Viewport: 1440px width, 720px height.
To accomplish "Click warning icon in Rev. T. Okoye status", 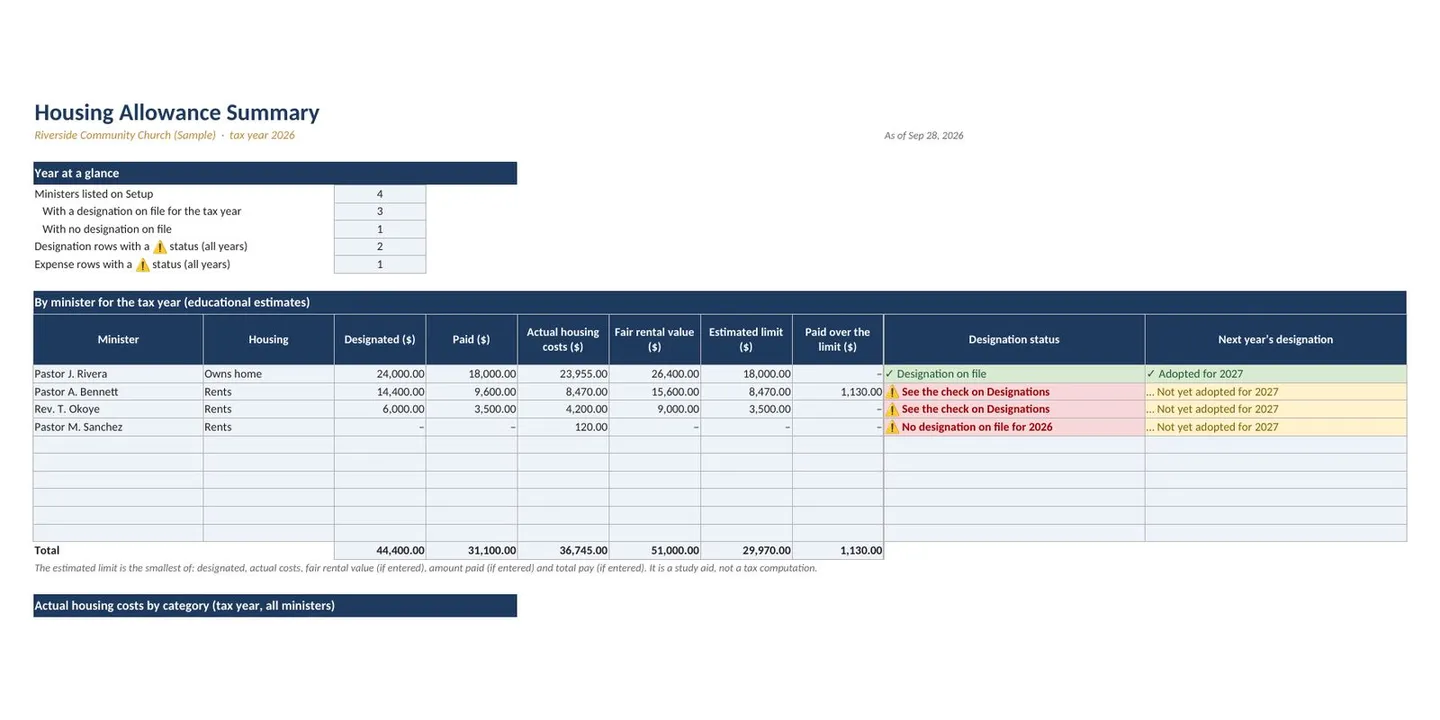I will point(893,409).
